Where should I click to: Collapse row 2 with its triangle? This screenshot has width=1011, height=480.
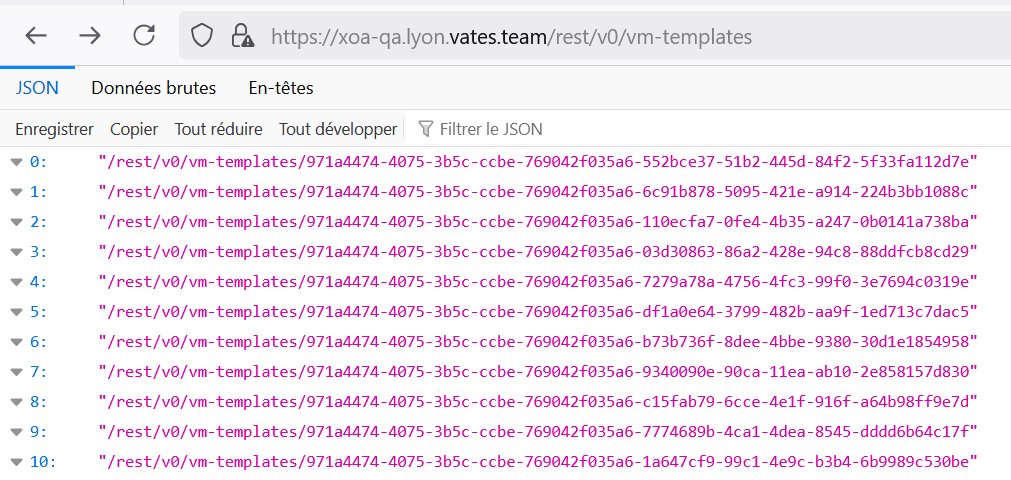tap(17, 222)
